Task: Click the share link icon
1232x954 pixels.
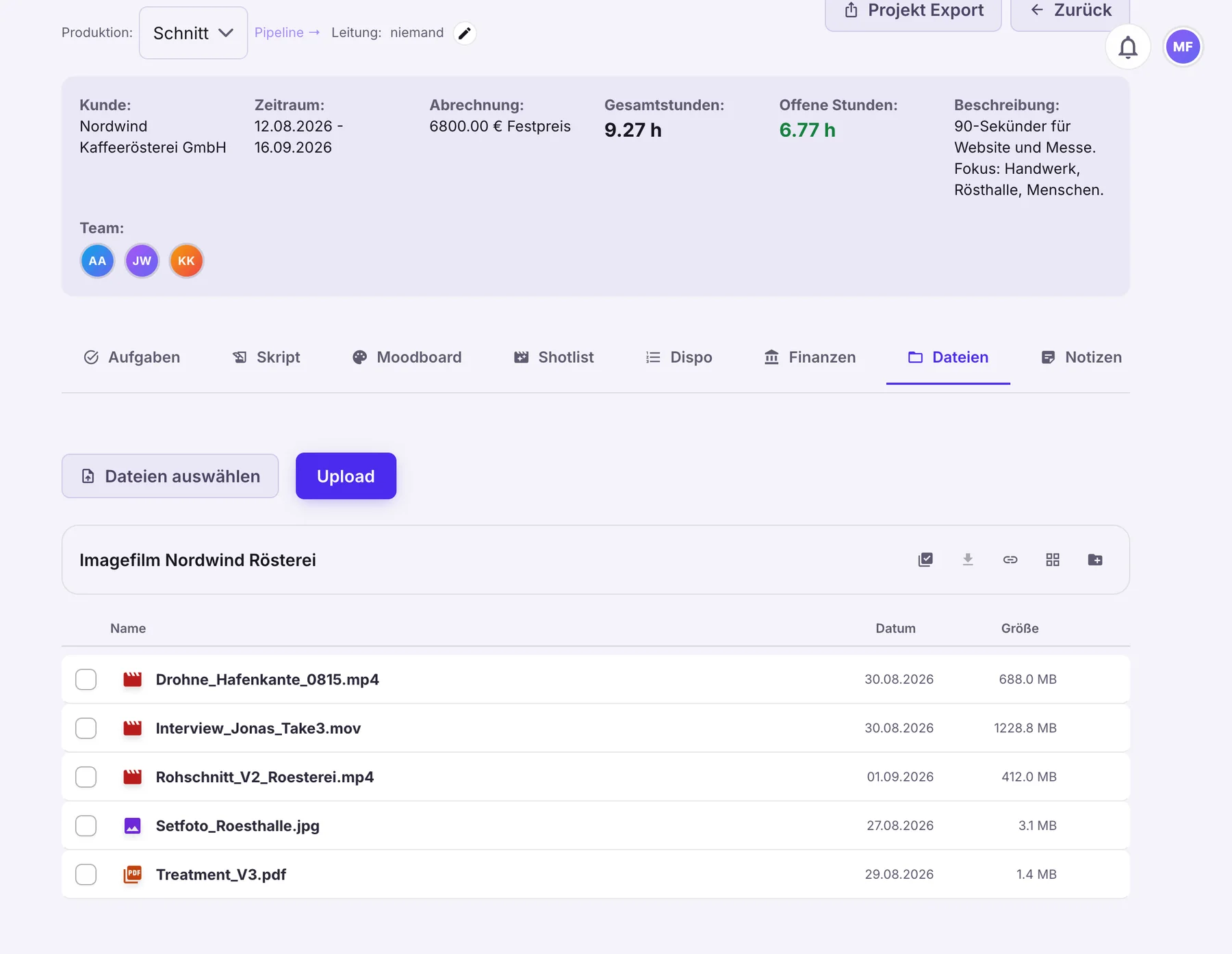Action: point(1010,560)
